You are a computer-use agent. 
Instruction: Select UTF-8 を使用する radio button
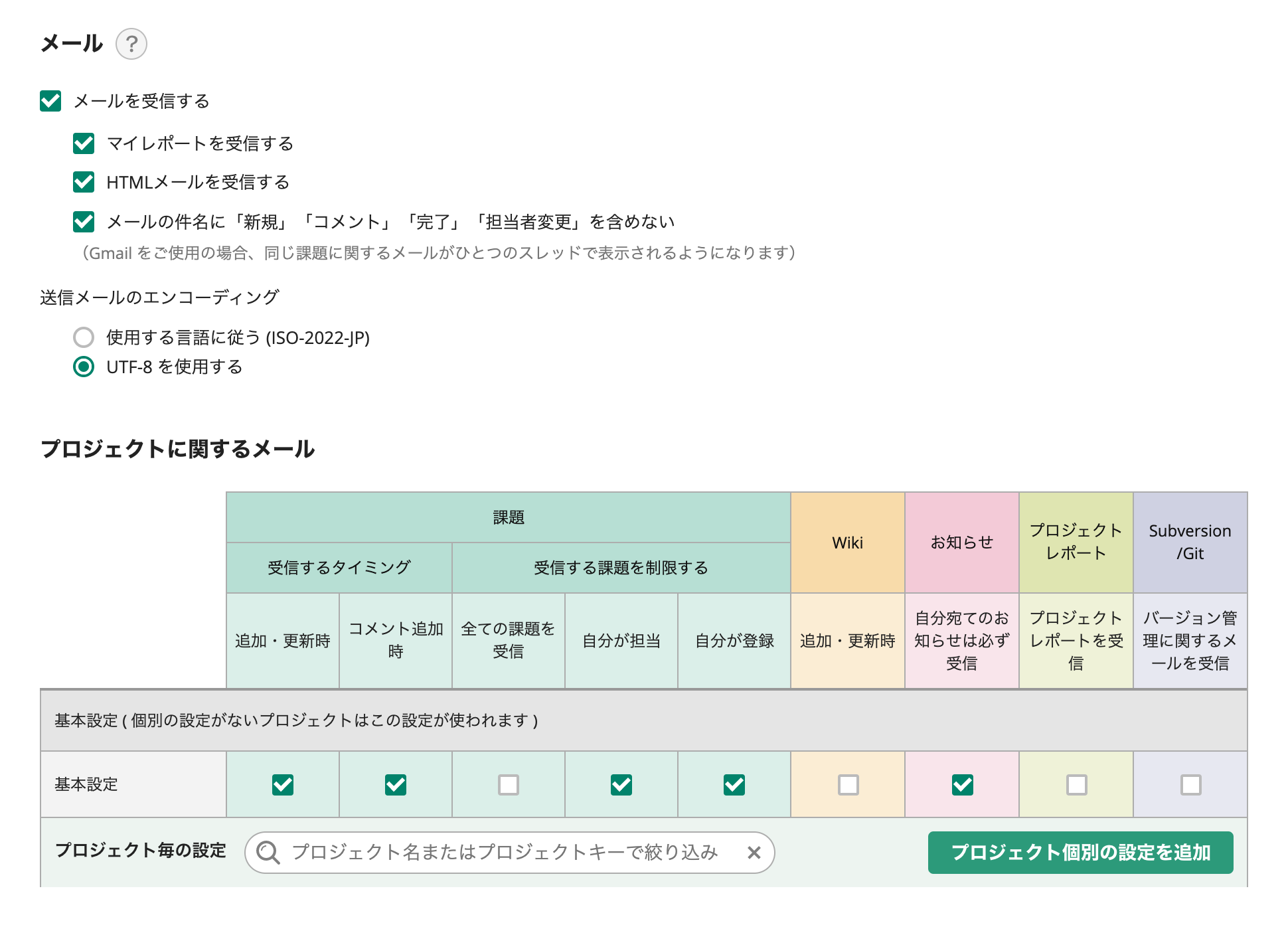pyautogui.click(x=84, y=367)
